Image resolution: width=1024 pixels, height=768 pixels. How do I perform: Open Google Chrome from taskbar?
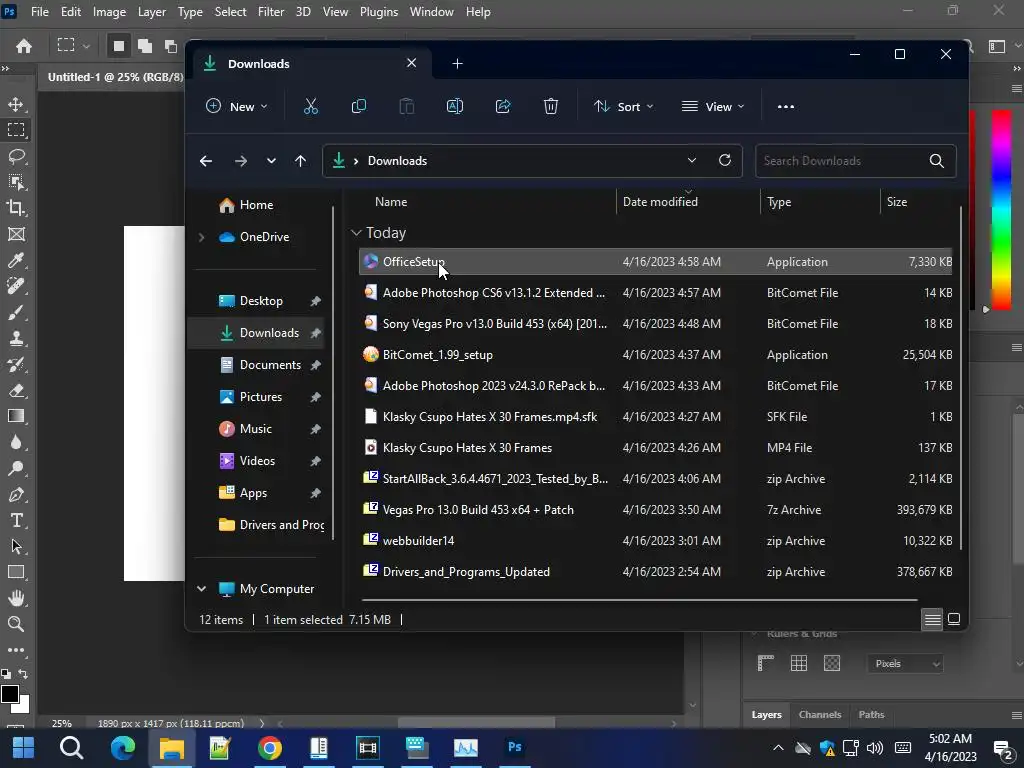(x=270, y=748)
